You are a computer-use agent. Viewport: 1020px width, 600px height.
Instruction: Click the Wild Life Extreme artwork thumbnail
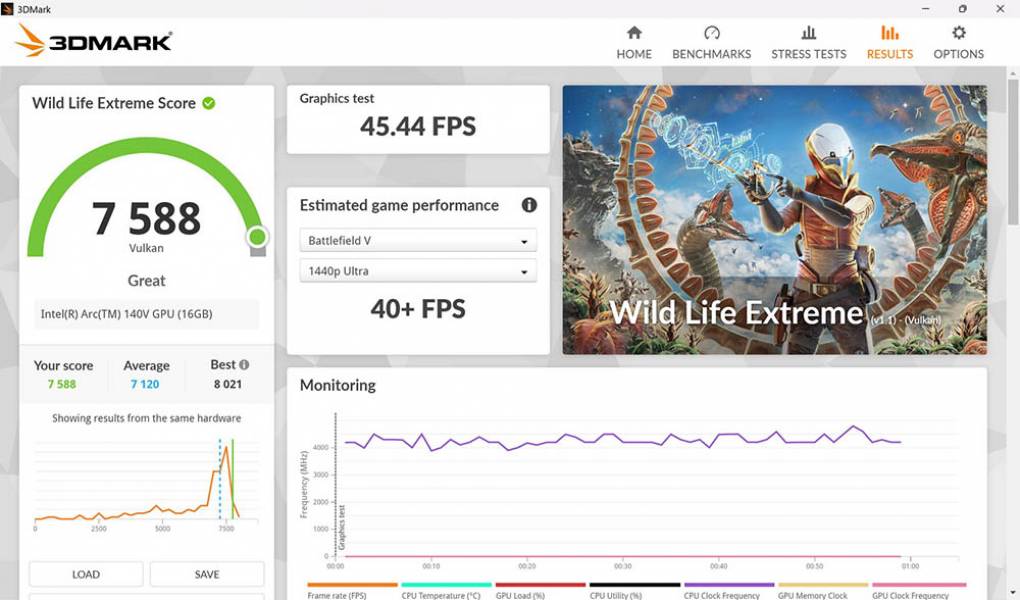point(774,220)
